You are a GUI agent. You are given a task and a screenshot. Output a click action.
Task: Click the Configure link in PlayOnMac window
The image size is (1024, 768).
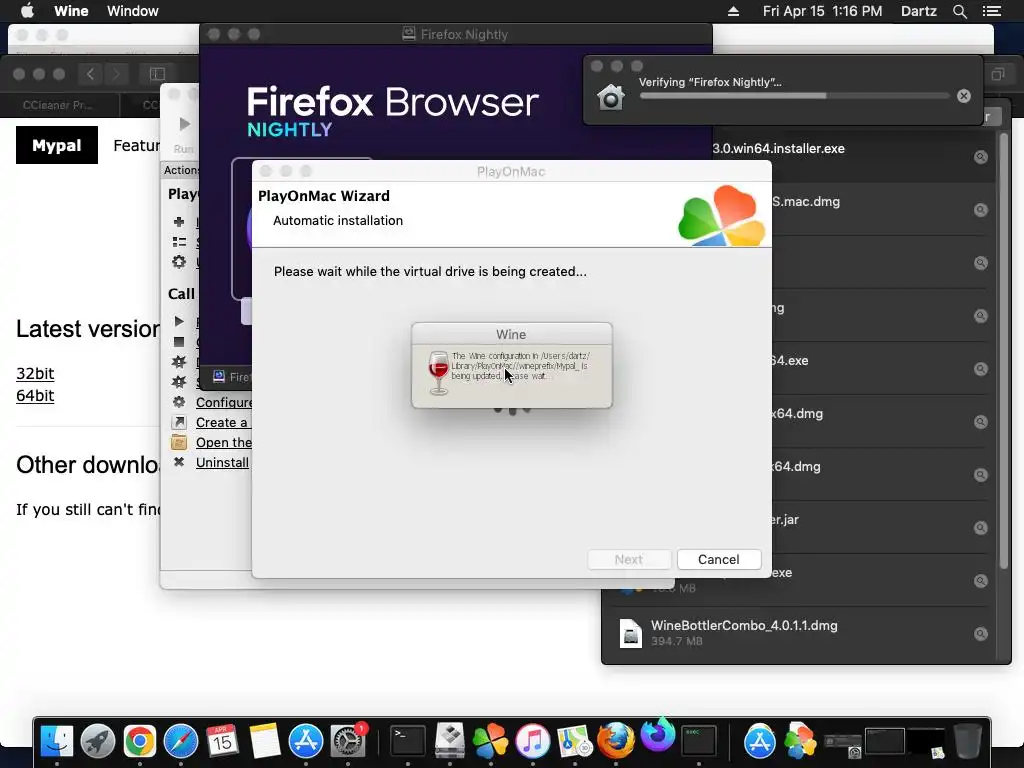point(223,402)
